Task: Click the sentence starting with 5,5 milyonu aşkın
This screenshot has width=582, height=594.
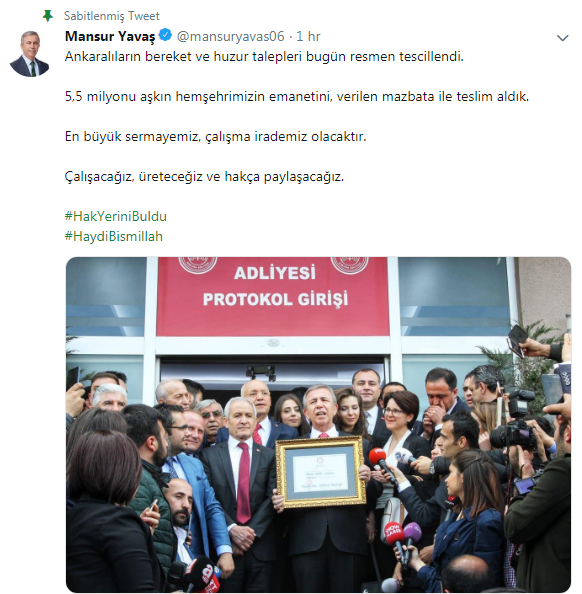Action: click(297, 97)
